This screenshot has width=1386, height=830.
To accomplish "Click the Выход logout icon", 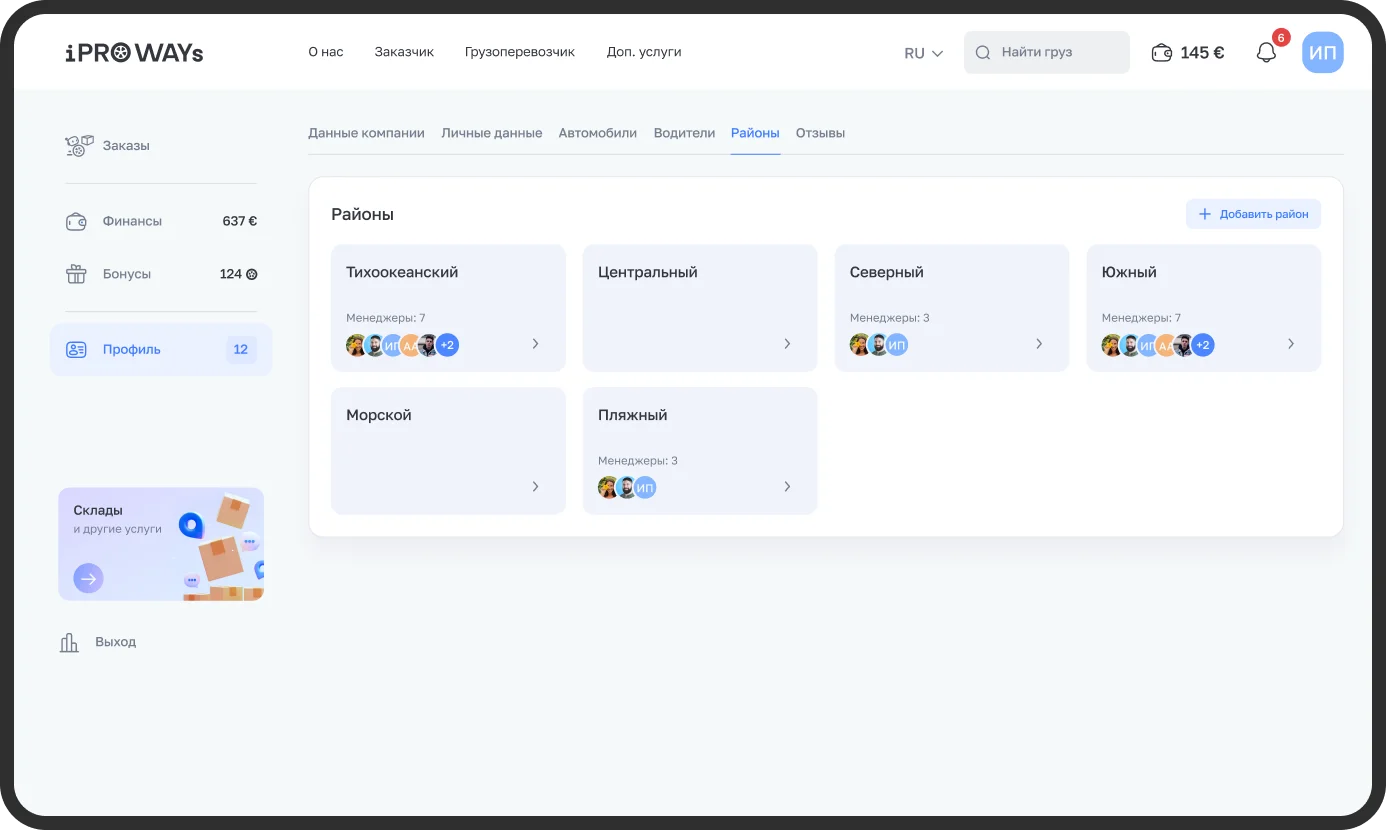I will 70,642.
